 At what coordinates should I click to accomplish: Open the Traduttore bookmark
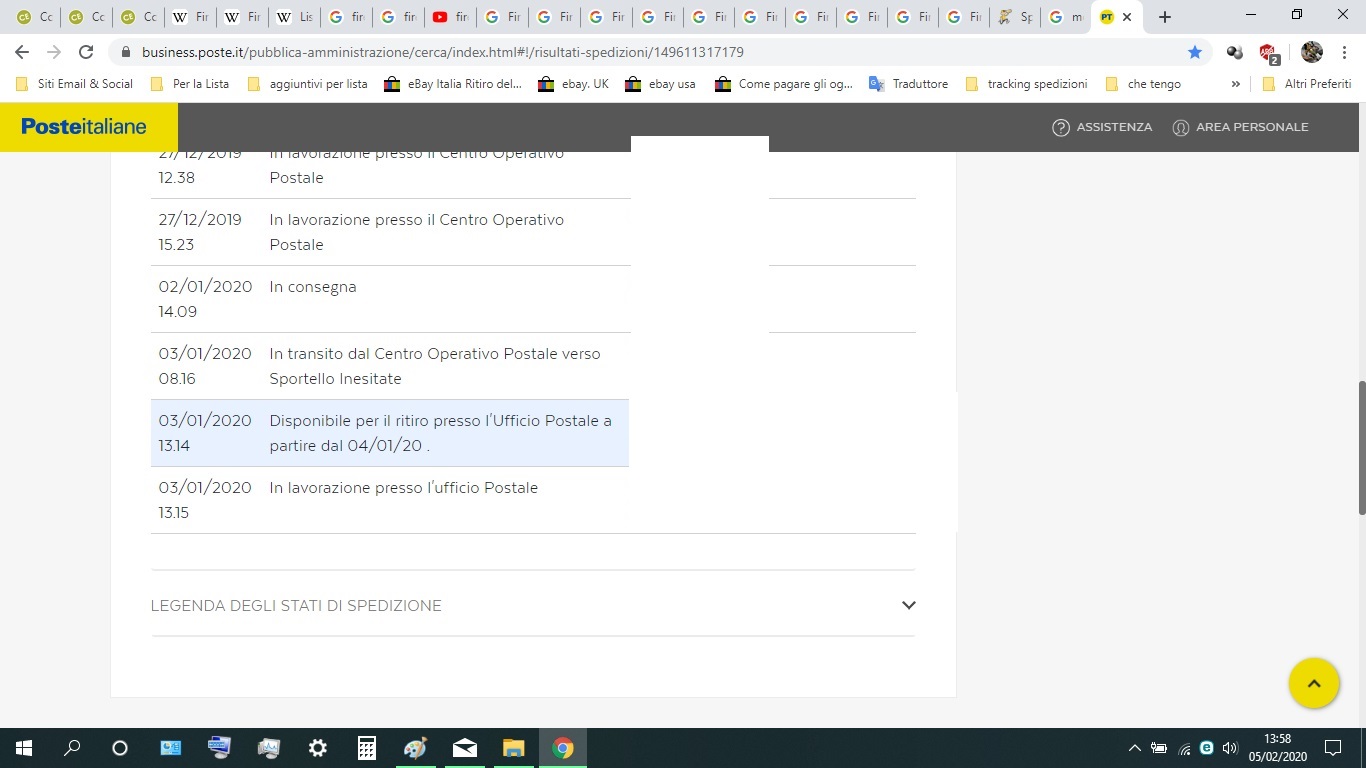(908, 84)
